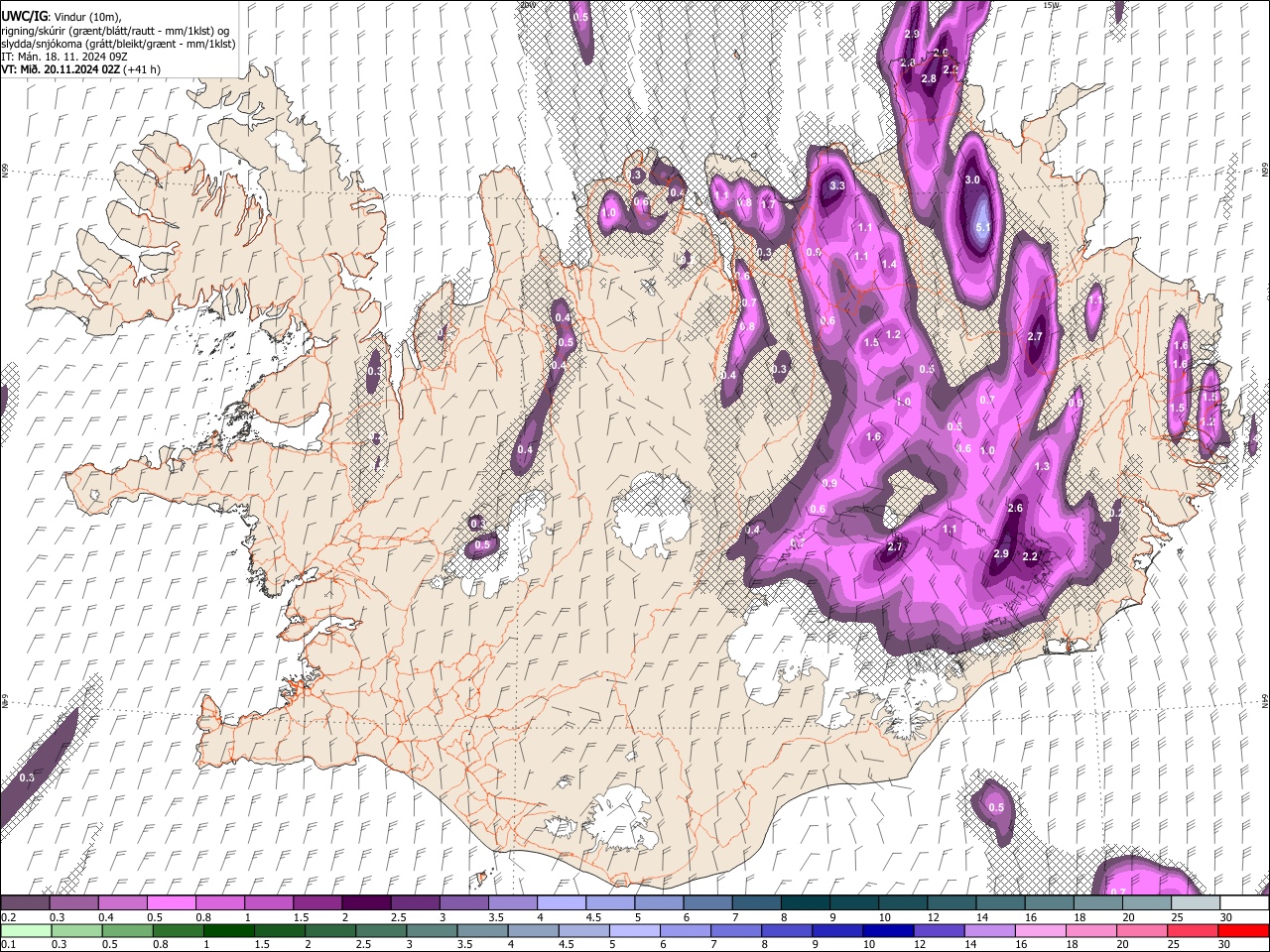Click the 3.3 snowfall value on the north coast
This screenshot has height=952, width=1270.
coord(836,185)
